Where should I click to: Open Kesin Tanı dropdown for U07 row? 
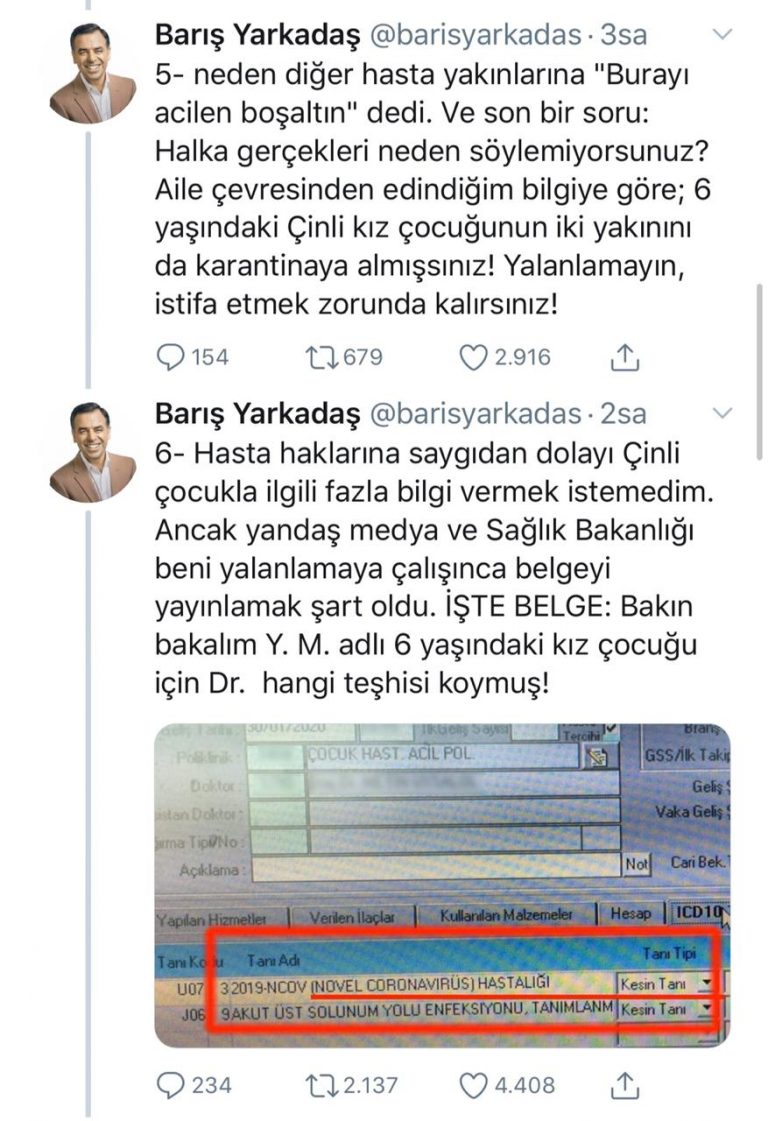[707, 983]
